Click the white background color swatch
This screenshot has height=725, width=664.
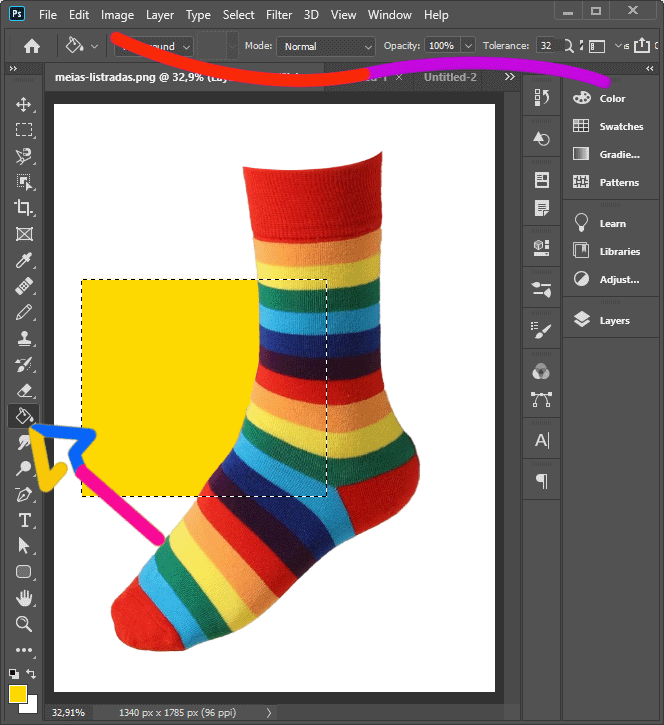(x=32, y=707)
